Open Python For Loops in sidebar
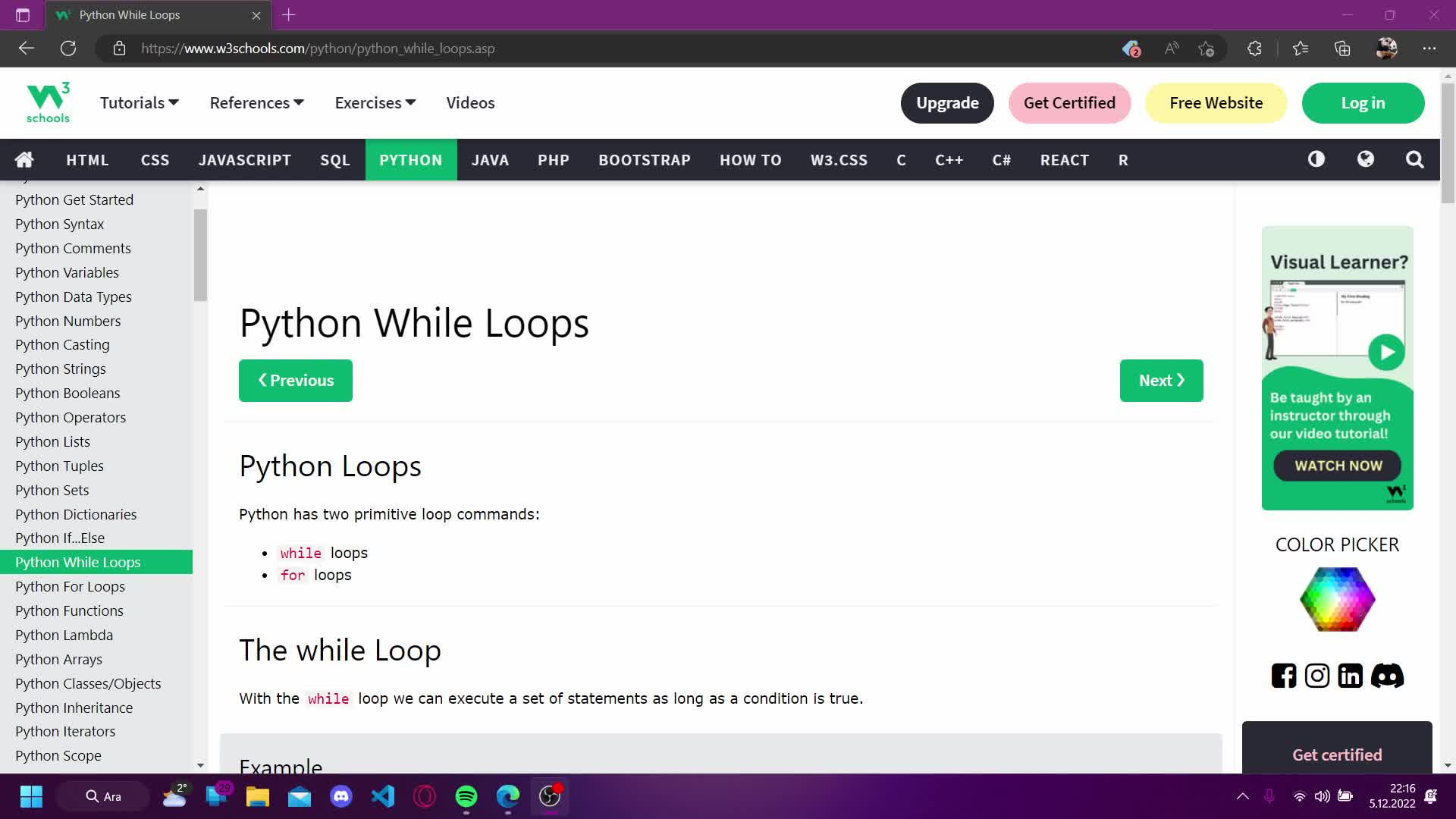Screen dimensions: 1456x819 click(96, 586)
